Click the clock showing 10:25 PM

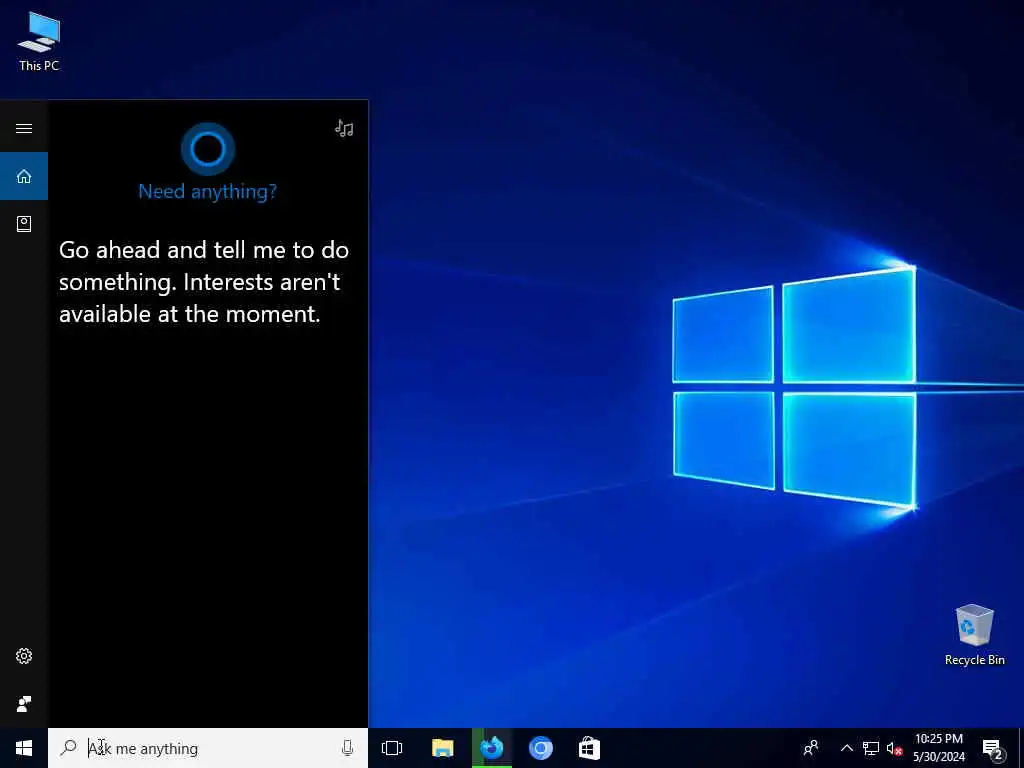coord(938,748)
